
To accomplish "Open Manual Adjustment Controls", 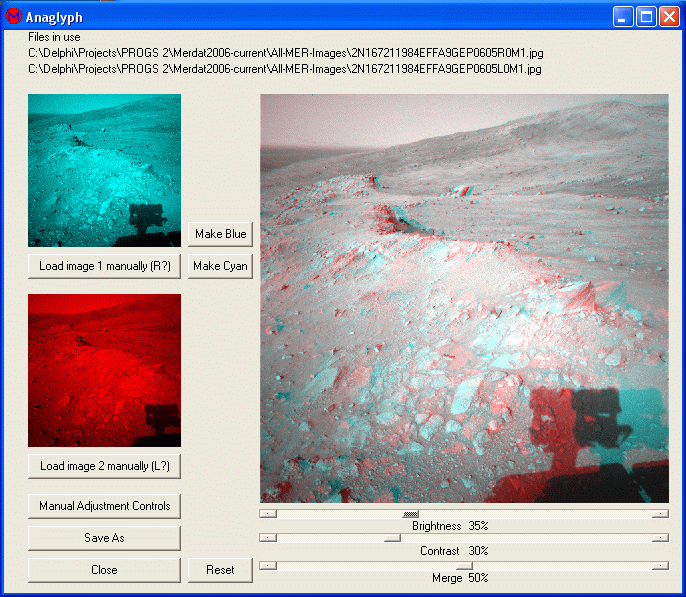I will tap(105, 506).
